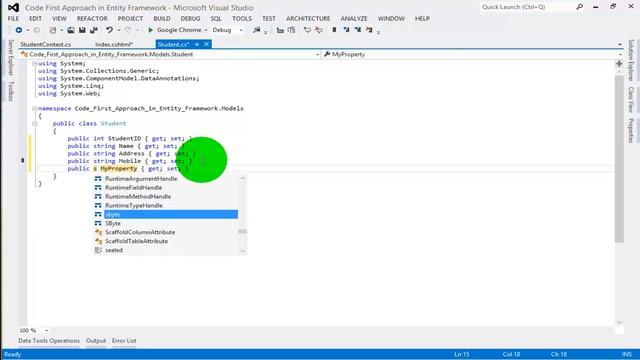
Task: Uncomment the selected lines icon
Action: coord(319,30)
